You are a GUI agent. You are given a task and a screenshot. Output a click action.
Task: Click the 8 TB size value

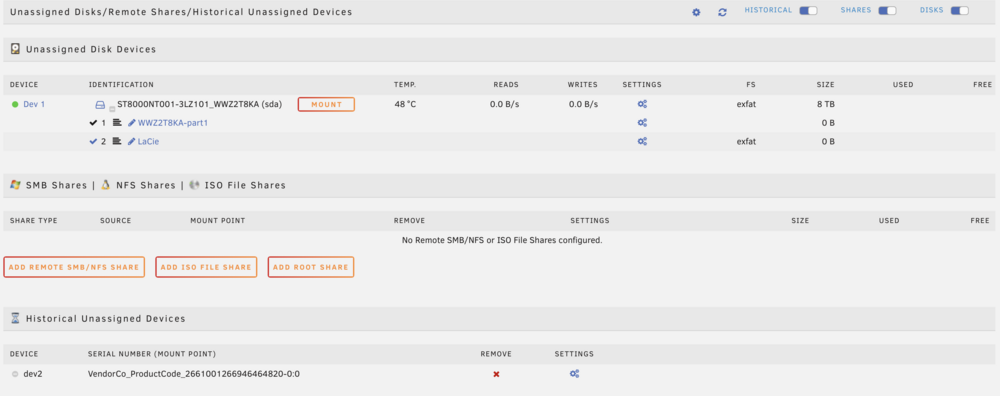point(826,105)
